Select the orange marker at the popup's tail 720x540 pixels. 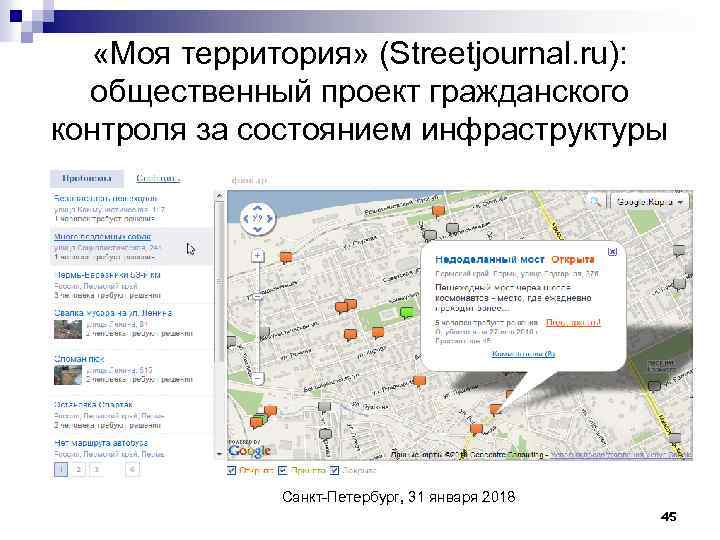495,409
